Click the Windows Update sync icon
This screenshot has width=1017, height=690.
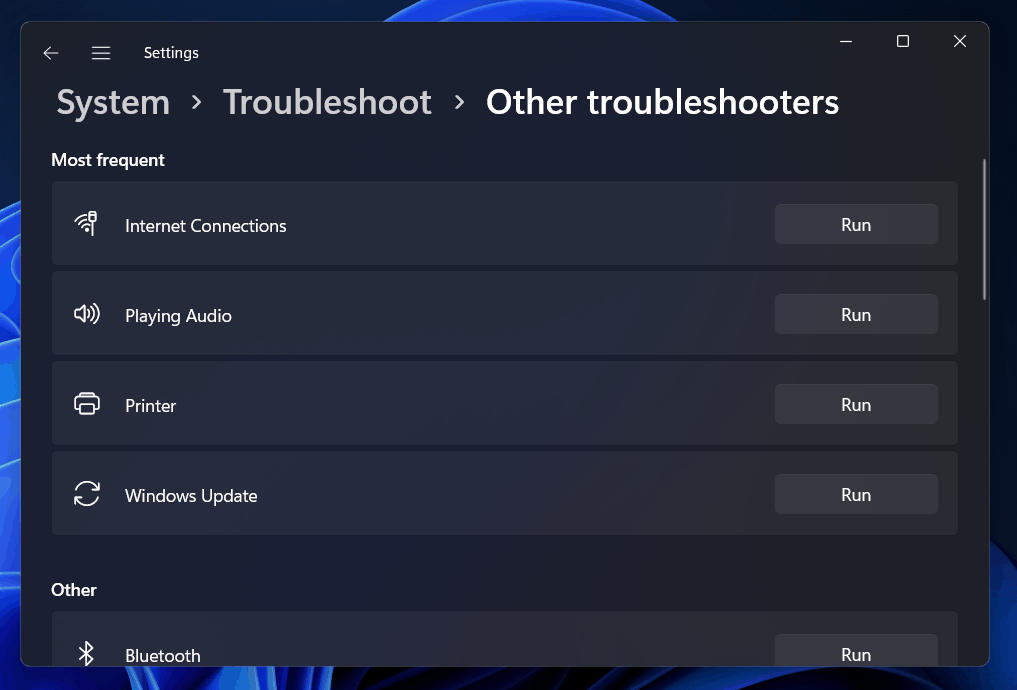point(87,494)
